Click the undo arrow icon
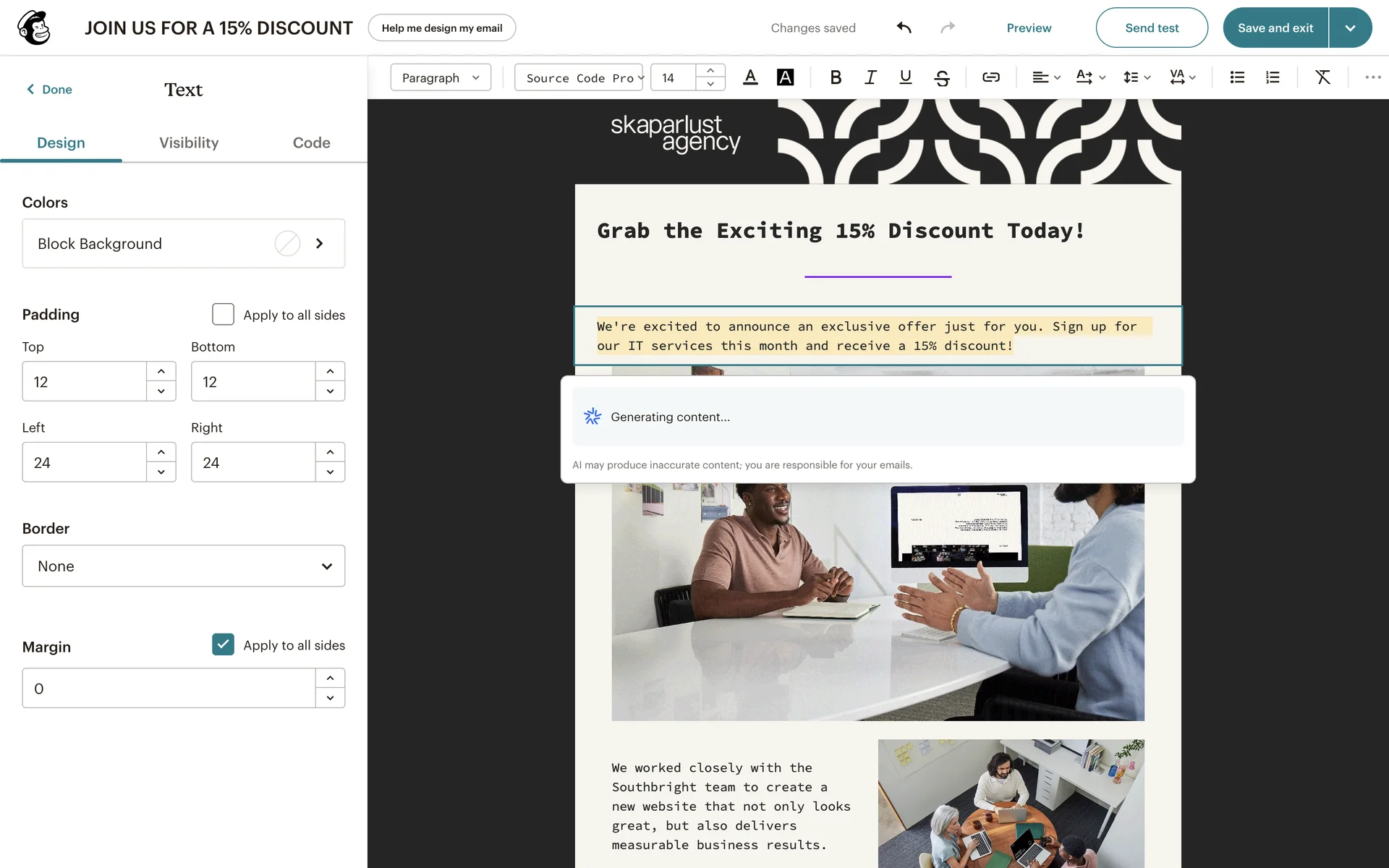This screenshot has width=1389, height=868. coord(904,27)
